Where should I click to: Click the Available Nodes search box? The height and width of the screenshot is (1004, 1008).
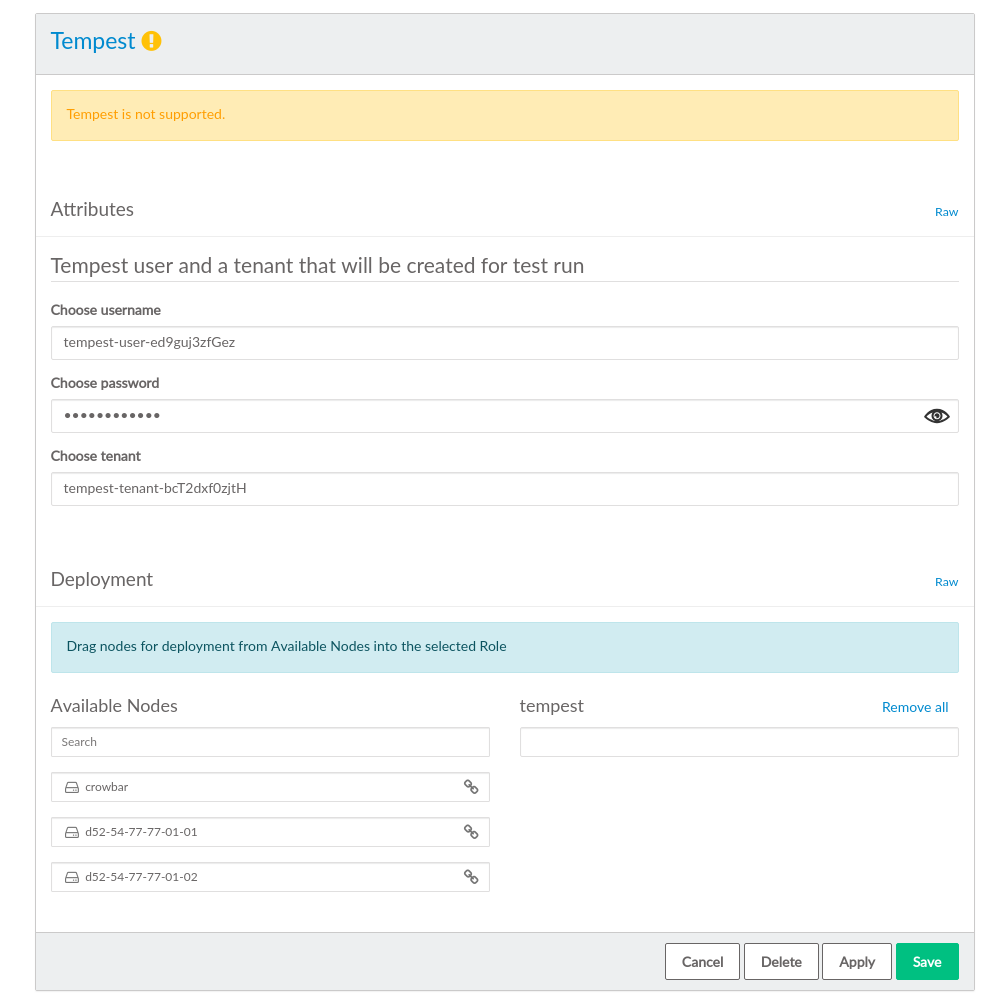pyautogui.click(x=270, y=742)
